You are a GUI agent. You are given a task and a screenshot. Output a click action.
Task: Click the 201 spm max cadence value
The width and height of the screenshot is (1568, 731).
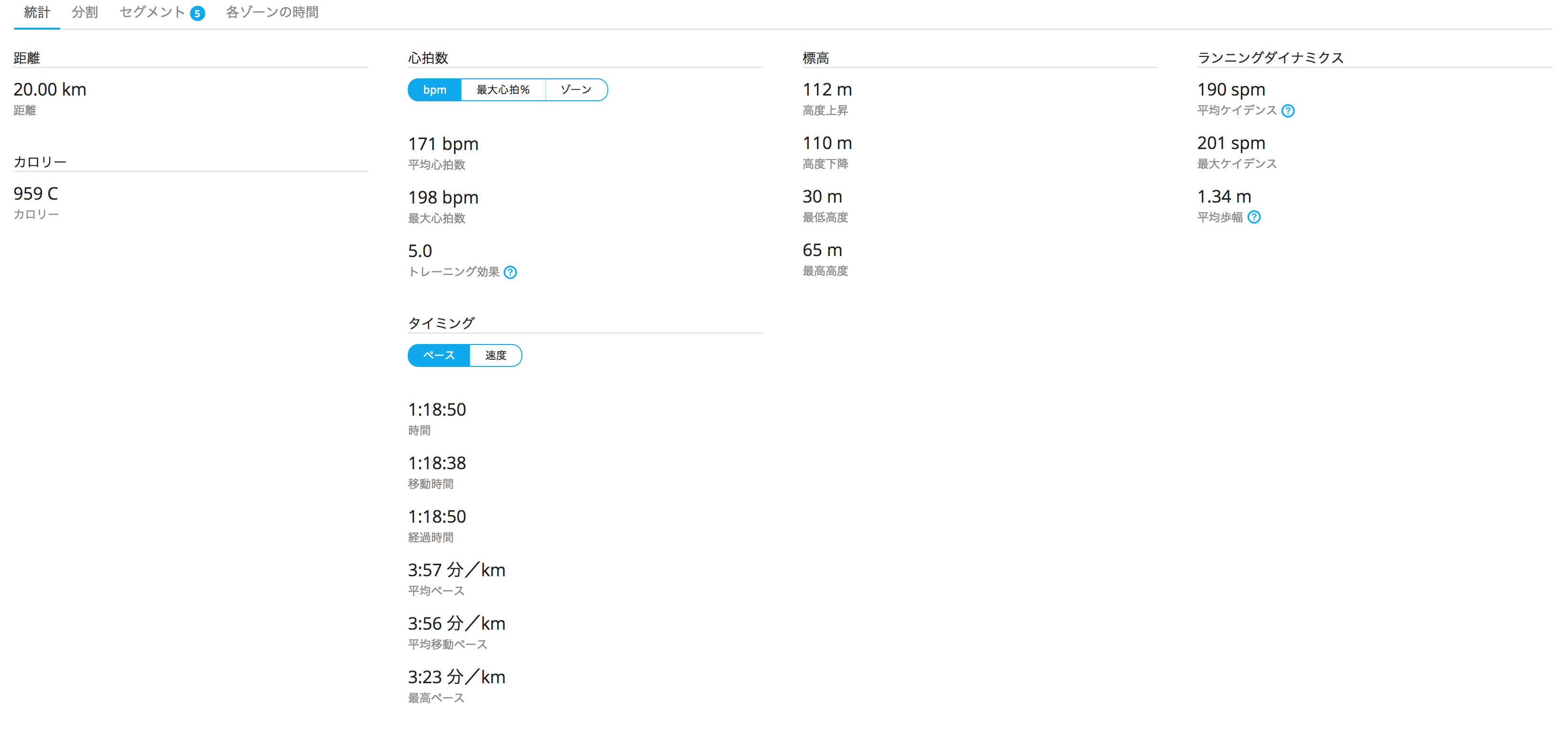pyautogui.click(x=1231, y=143)
